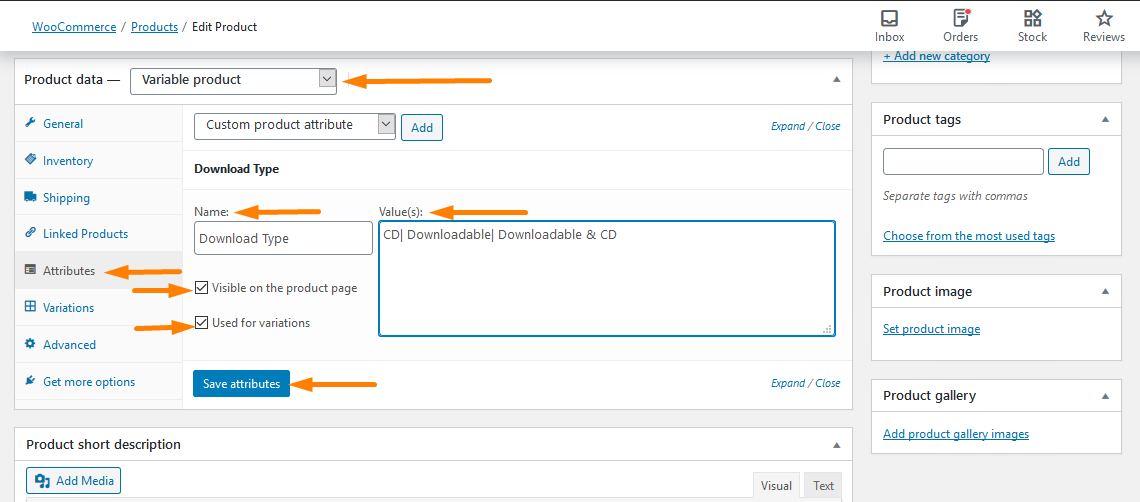Screen dimensions: 1140x502
Task: Switch to the General tab
Action: tap(99, 124)
